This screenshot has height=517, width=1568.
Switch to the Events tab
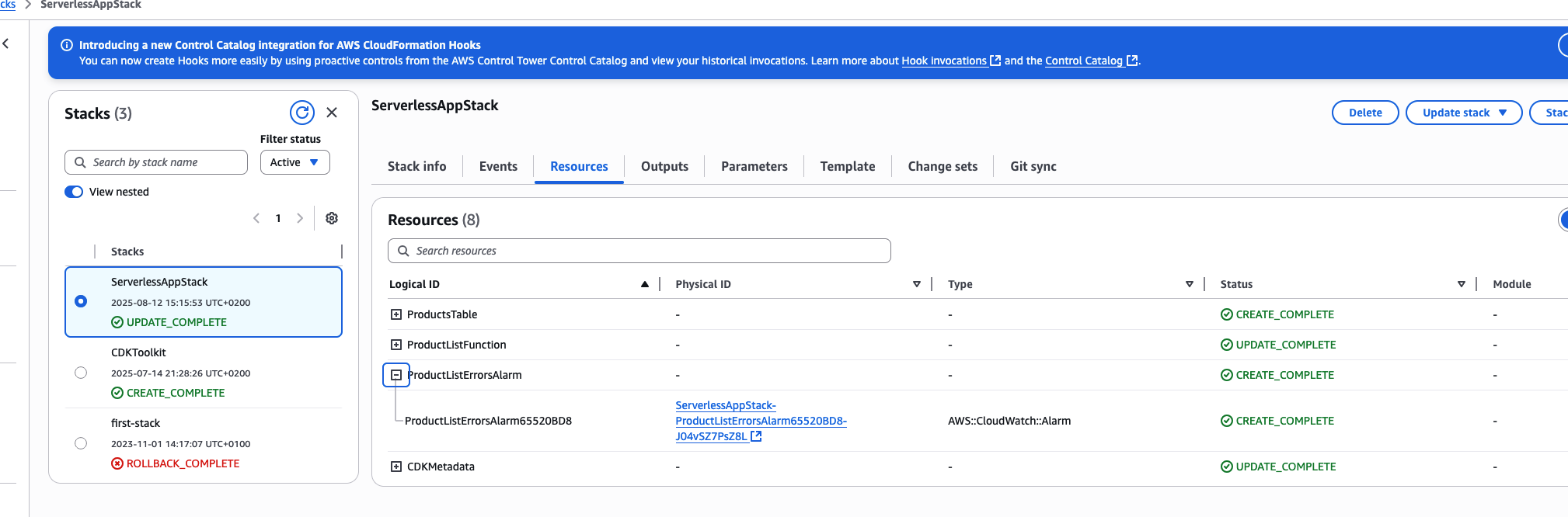pyautogui.click(x=498, y=166)
